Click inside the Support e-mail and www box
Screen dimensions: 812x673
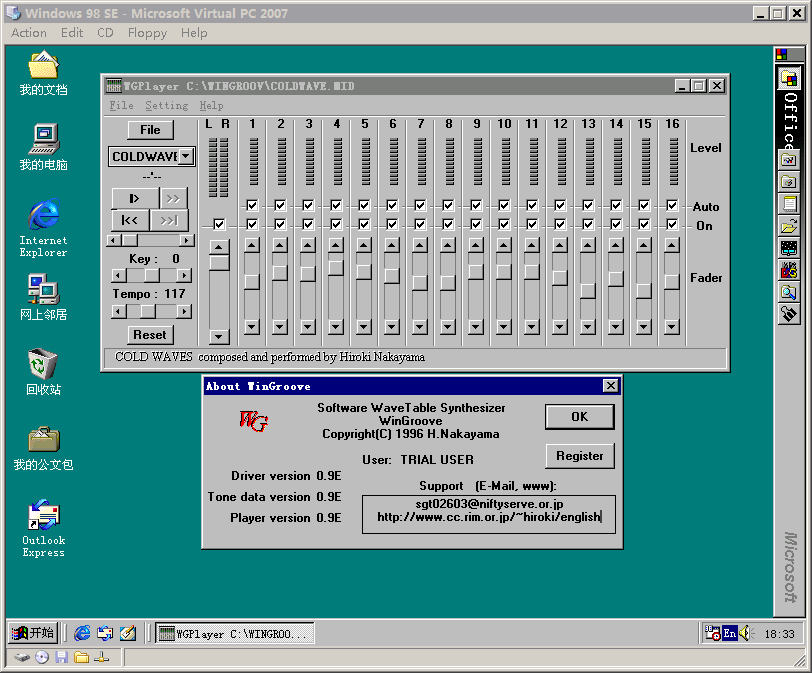point(489,515)
